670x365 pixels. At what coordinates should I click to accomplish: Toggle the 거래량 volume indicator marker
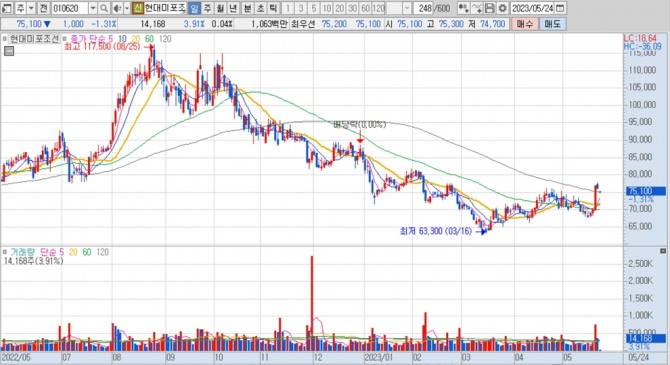4,252
